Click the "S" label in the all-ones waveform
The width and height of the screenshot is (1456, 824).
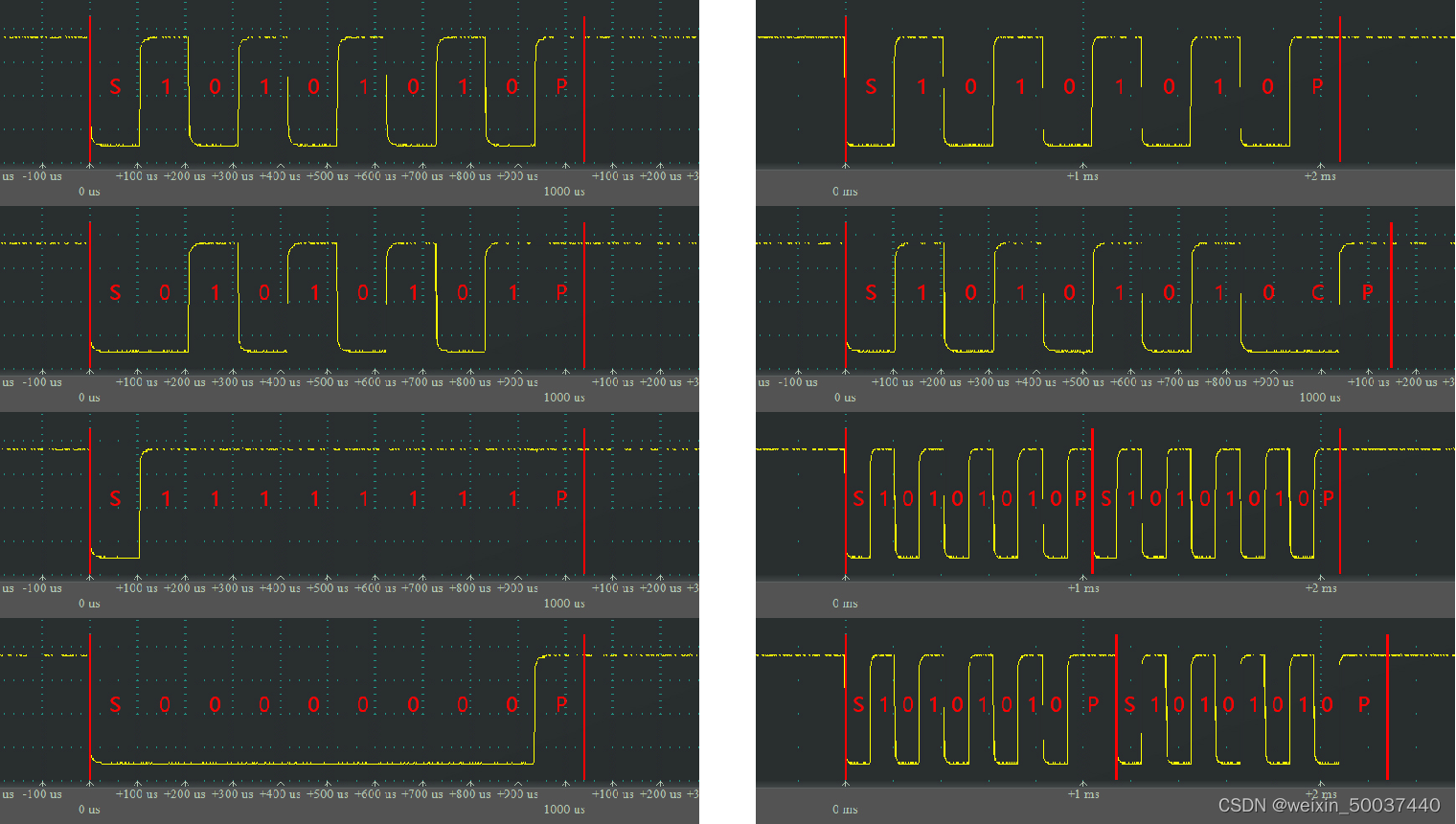[115, 498]
